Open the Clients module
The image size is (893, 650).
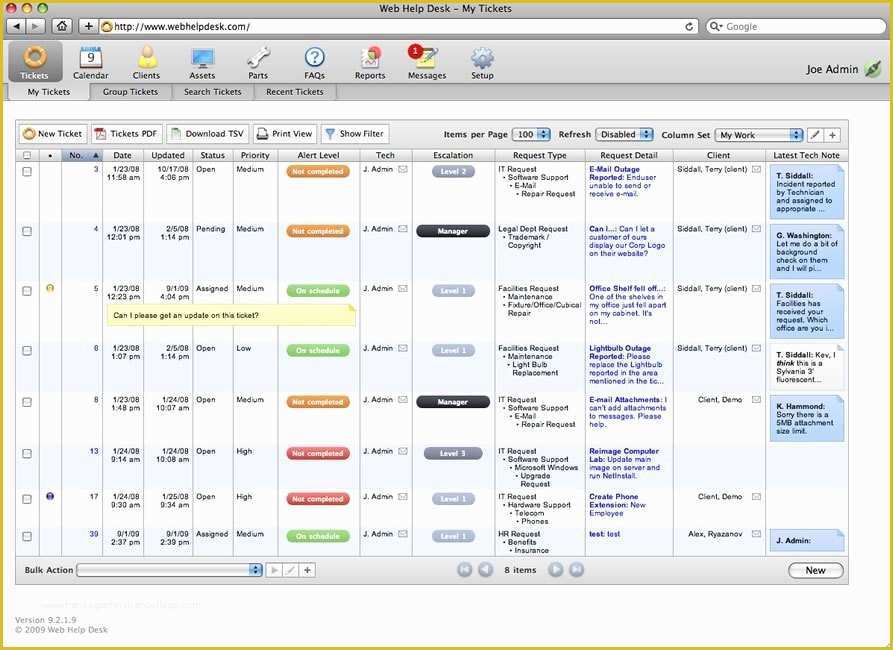click(146, 63)
